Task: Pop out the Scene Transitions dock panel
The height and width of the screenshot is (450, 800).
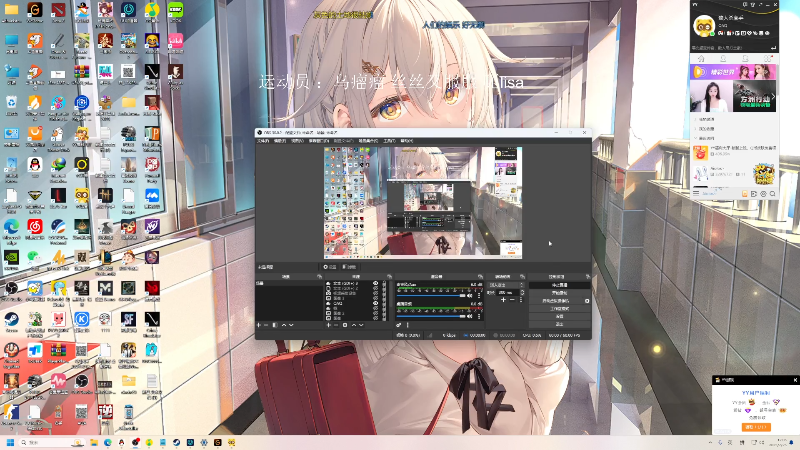Action: click(522, 277)
